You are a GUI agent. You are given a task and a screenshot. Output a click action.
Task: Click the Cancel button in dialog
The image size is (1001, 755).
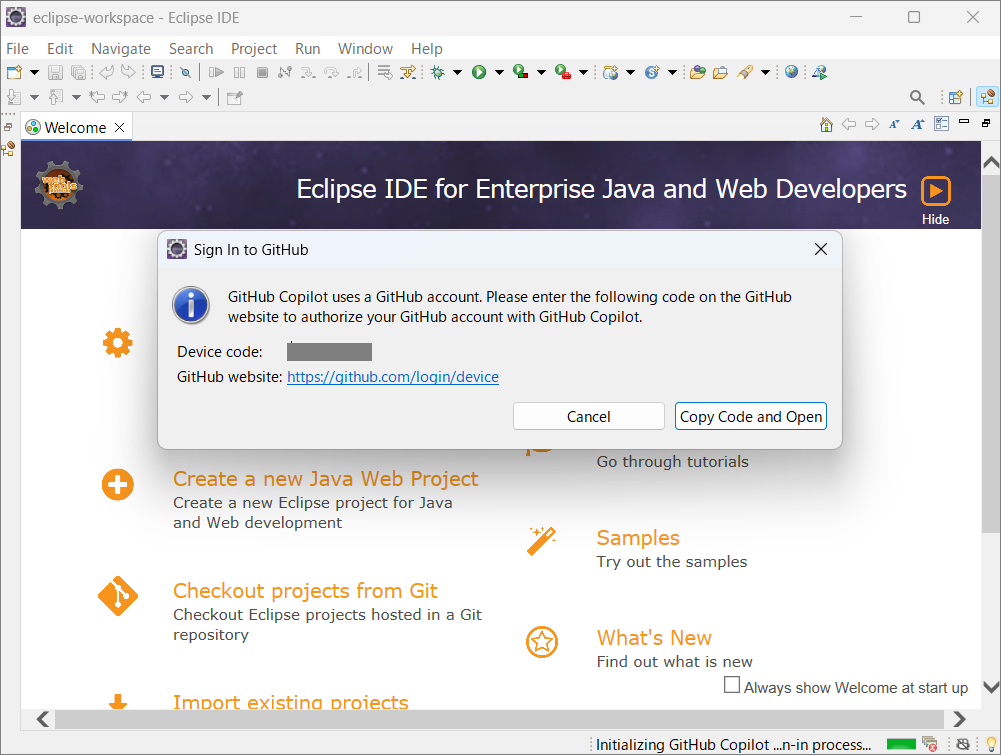(x=589, y=416)
